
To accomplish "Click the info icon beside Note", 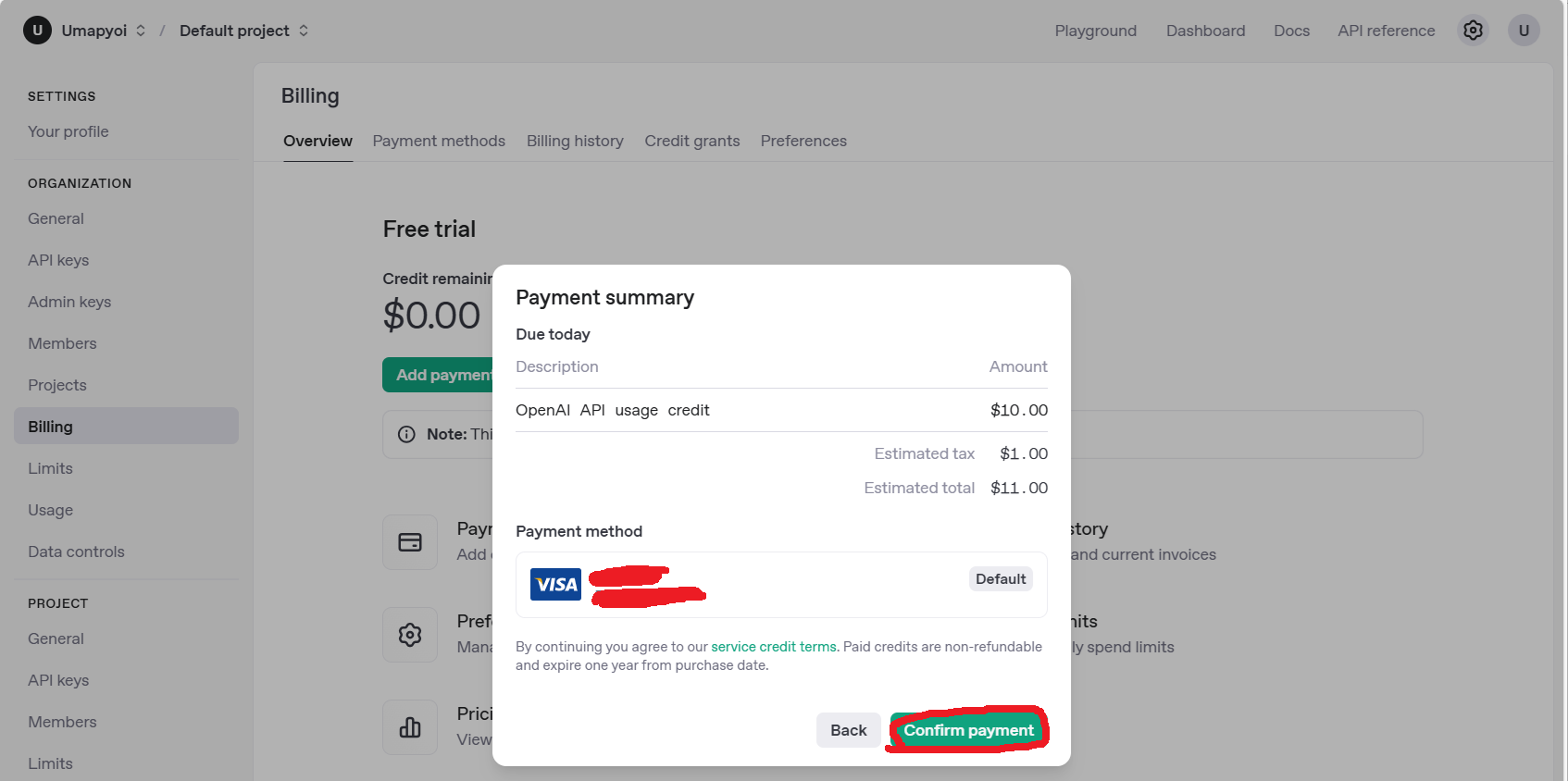I will tap(406, 434).
